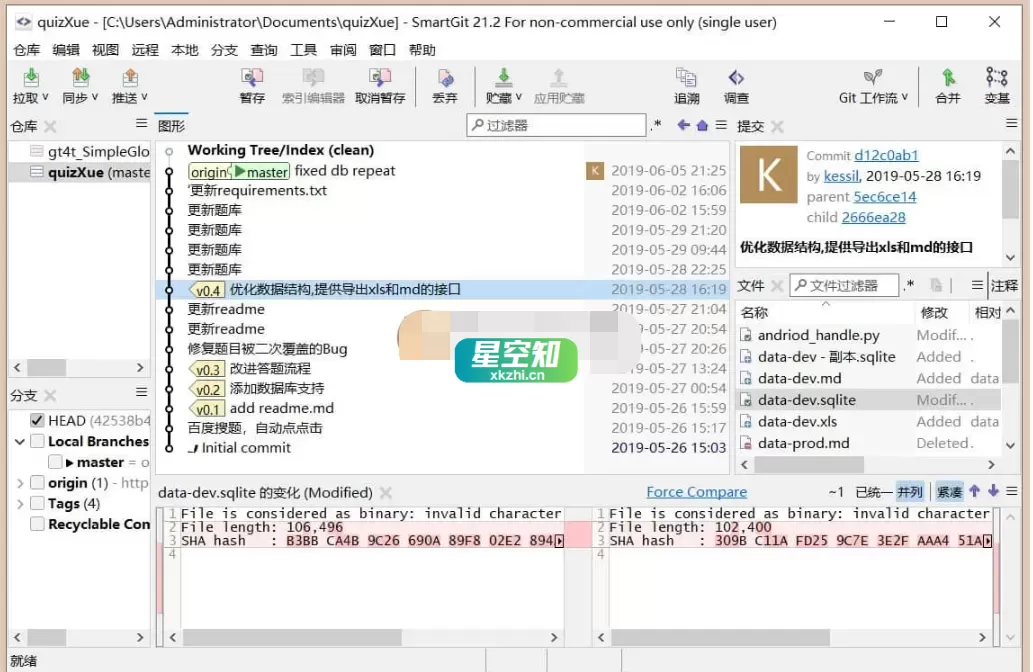Click inside the 过滤器 filter field
This screenshot has height=672, width=1033.
556,125
